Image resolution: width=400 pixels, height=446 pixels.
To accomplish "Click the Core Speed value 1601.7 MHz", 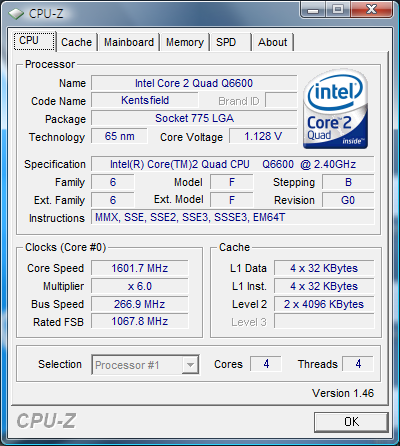I will (x=140, y=268).
